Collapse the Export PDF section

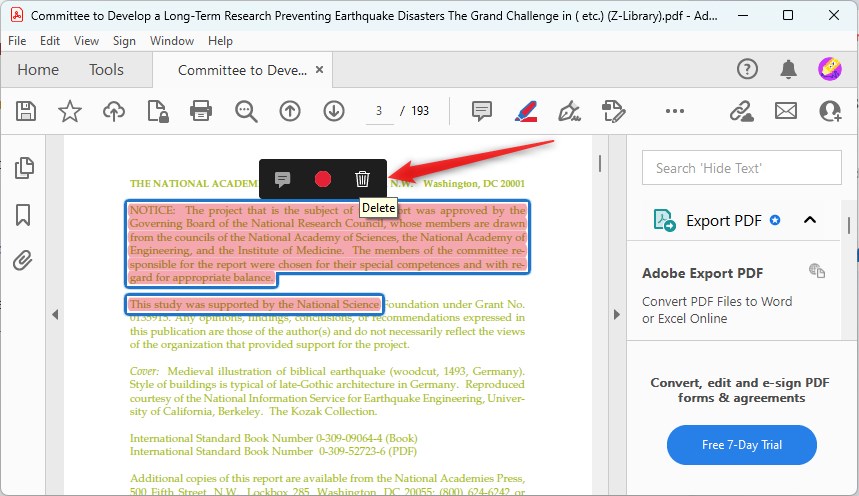click(x=810, y=220)
